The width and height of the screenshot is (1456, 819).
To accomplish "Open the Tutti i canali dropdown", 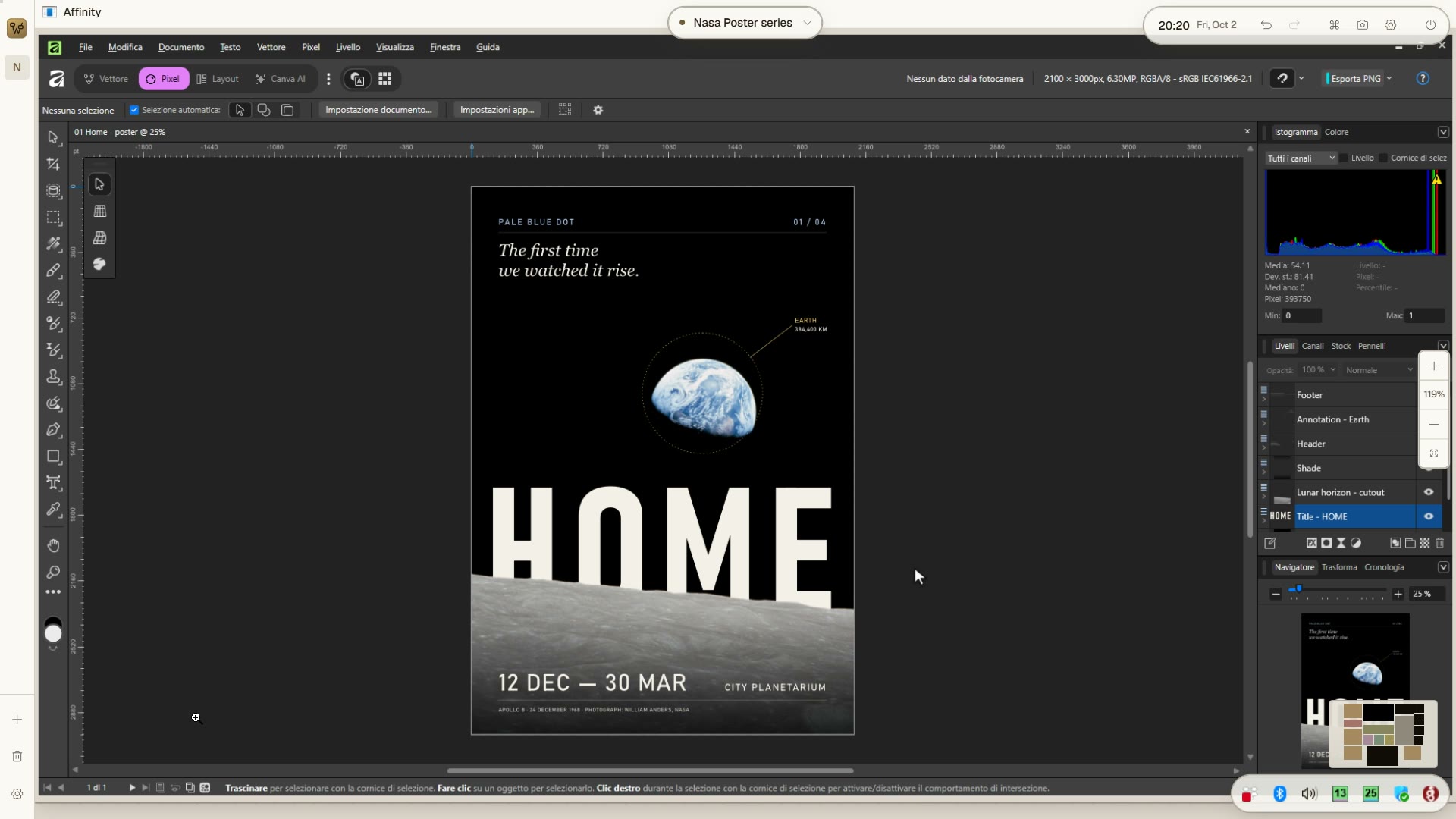I will [1301, 158].
